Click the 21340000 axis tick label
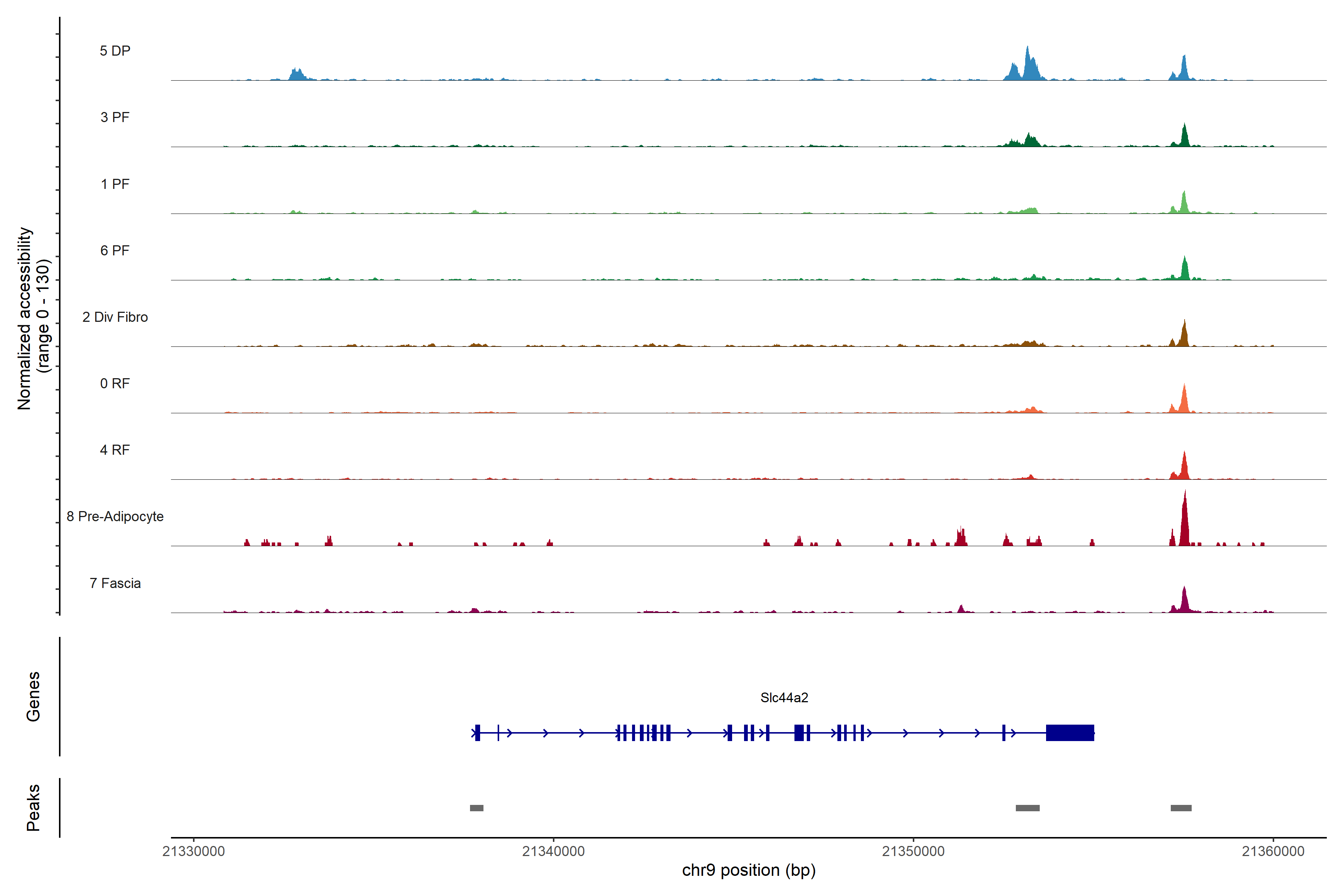Screen dimensions: 1344x896 553,852
